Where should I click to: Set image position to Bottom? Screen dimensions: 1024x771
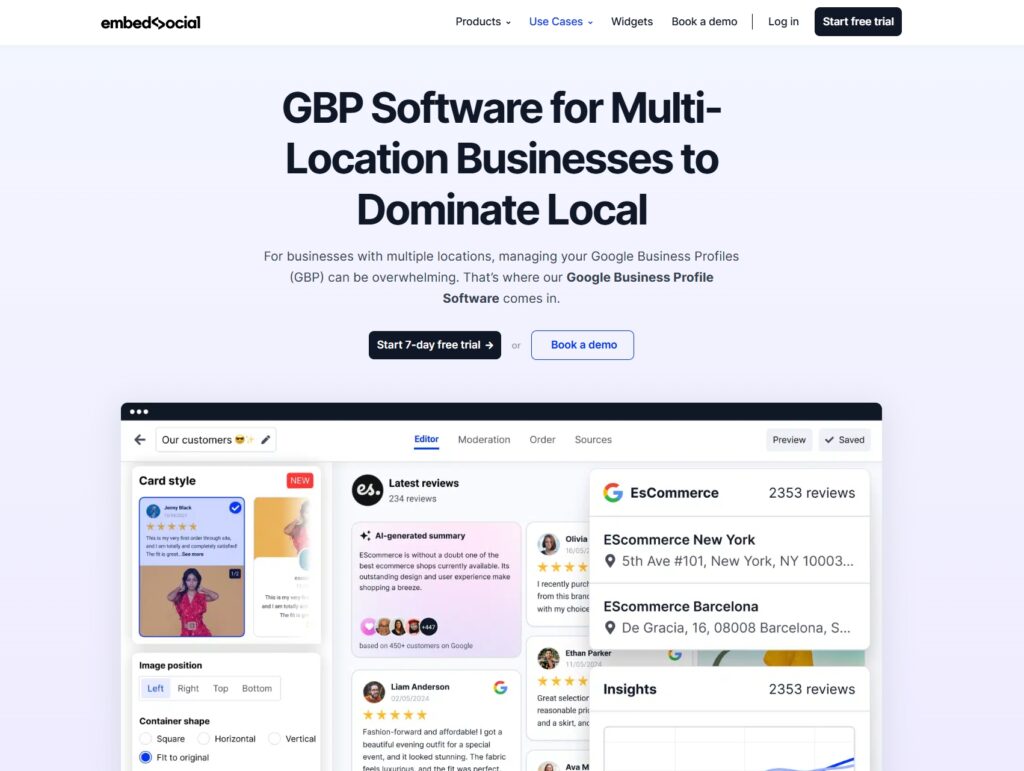pyautogui.click(x=257, y=688)
